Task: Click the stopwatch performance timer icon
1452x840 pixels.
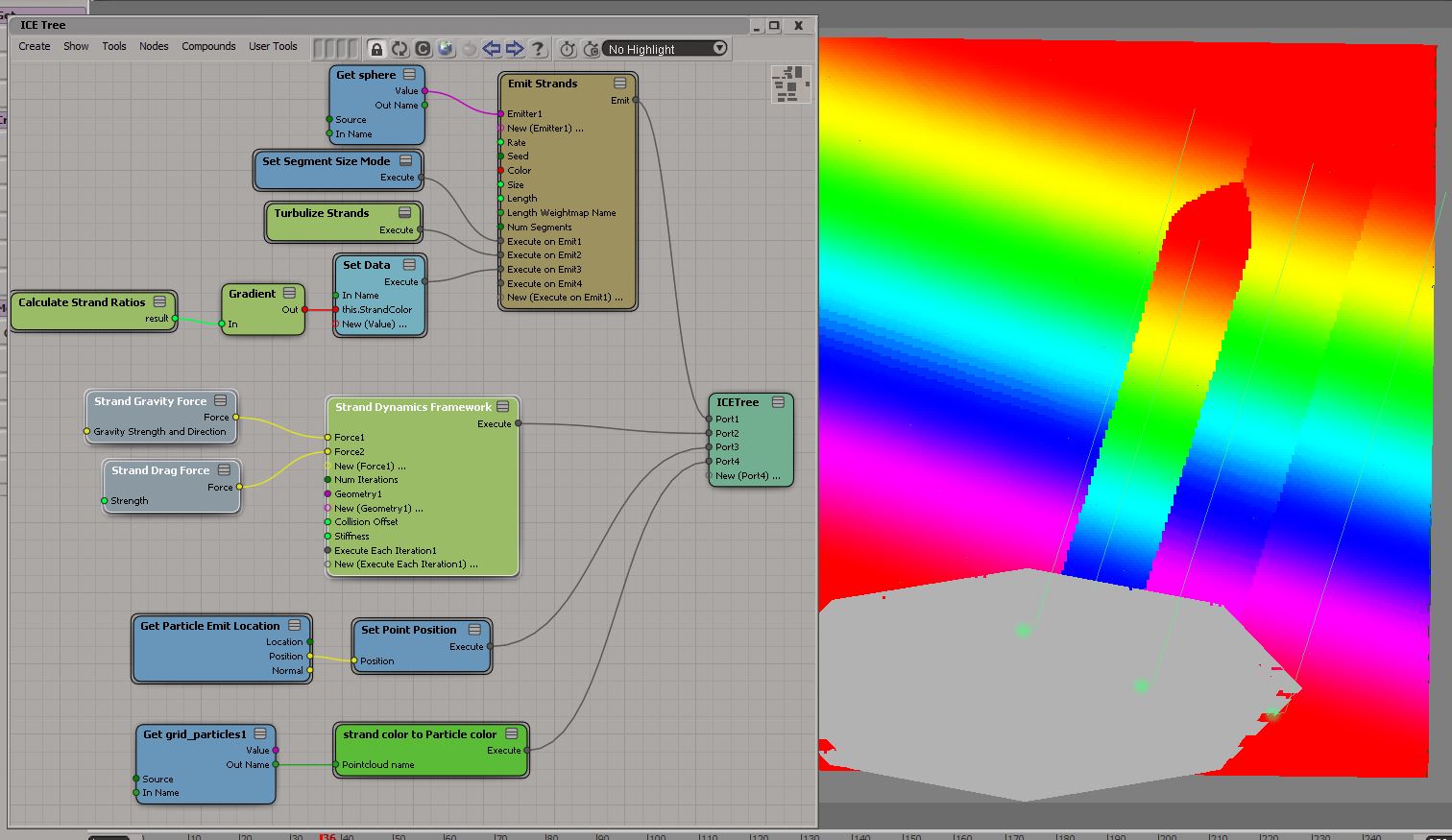Action: pos(568,49)
